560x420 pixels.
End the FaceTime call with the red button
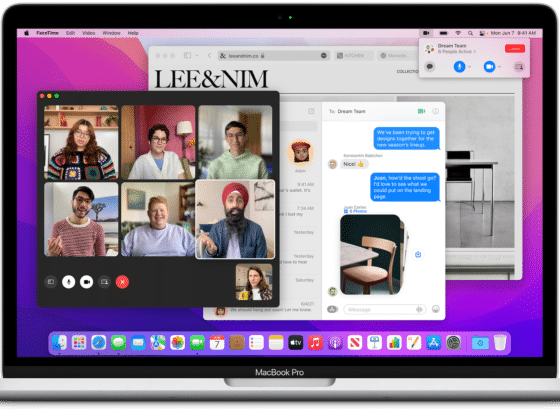click(x=122, y=282)
